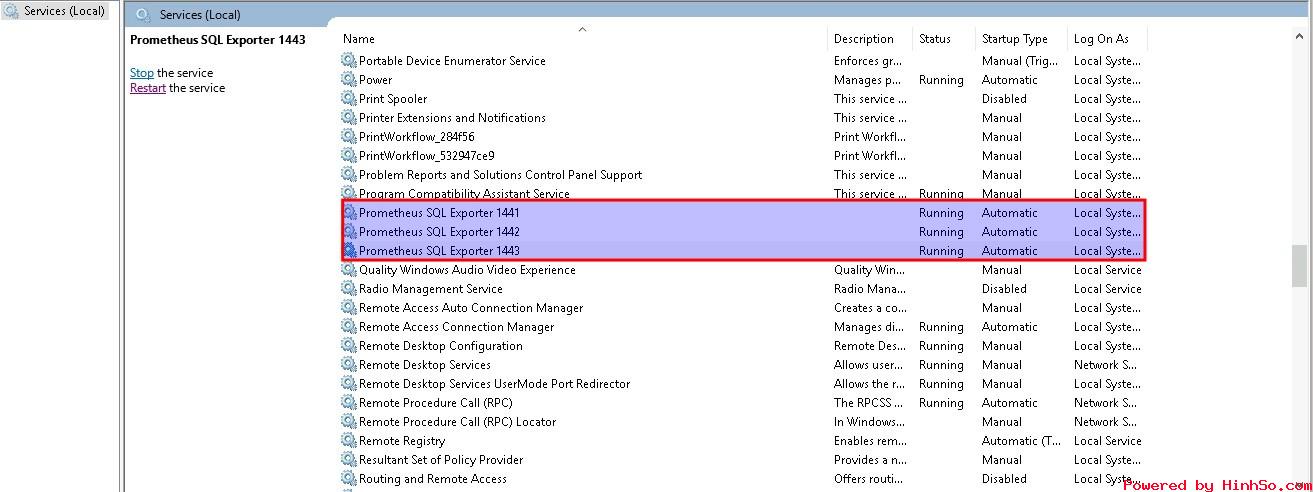Image resolution: width=1313 pixels, height=492 pixels.
Task: Click gear icon for Printer Extensions and Notifications
Action: pos(348,118)
